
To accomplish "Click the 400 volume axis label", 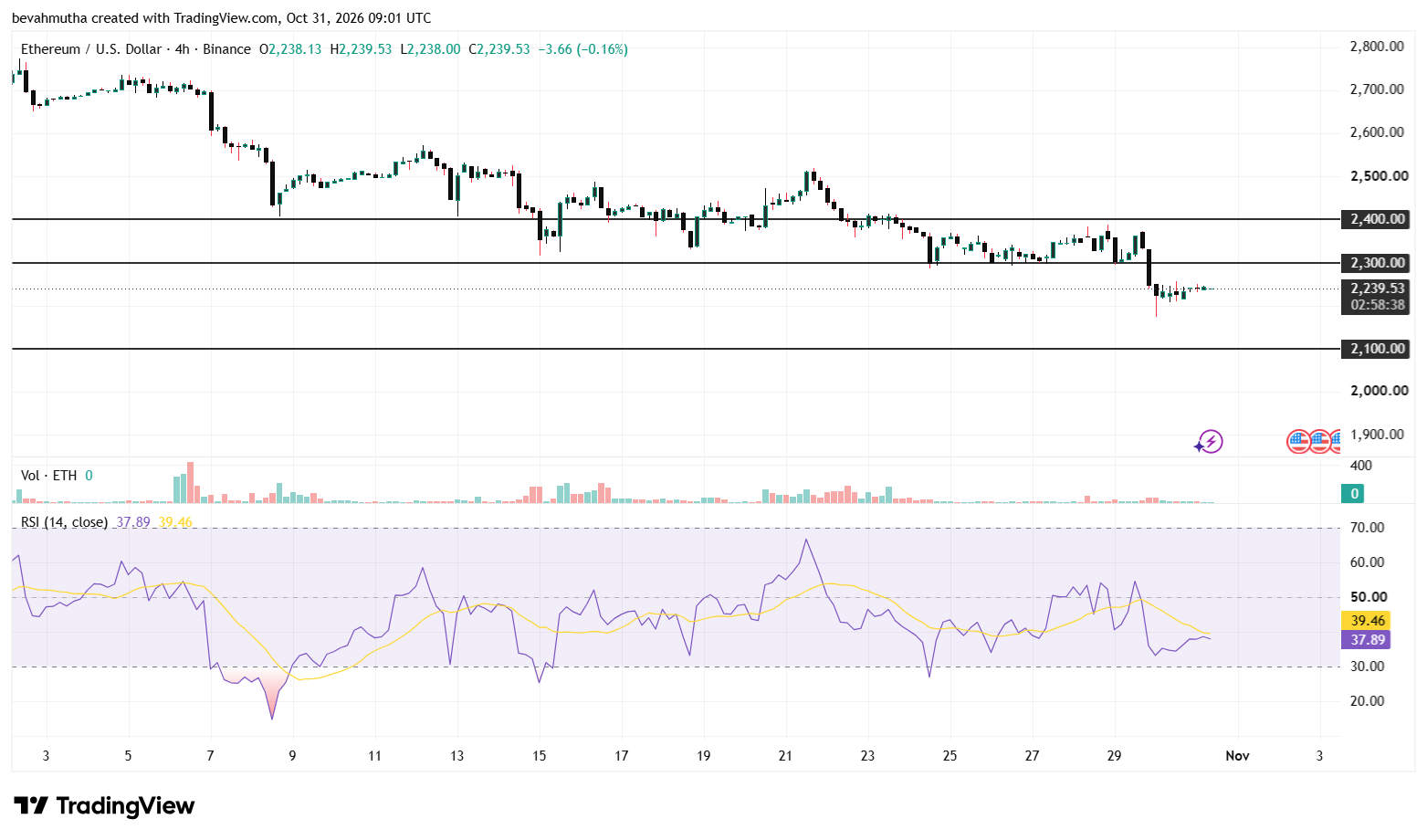I will (x=1360, y=466).
